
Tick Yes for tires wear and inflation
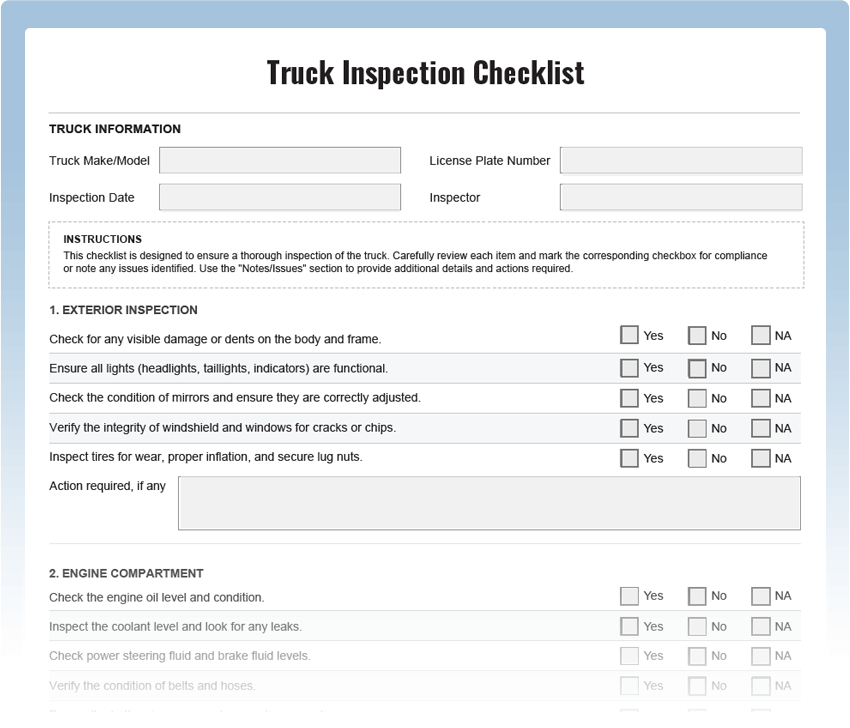pyautogui.click(x=629, y=458)
